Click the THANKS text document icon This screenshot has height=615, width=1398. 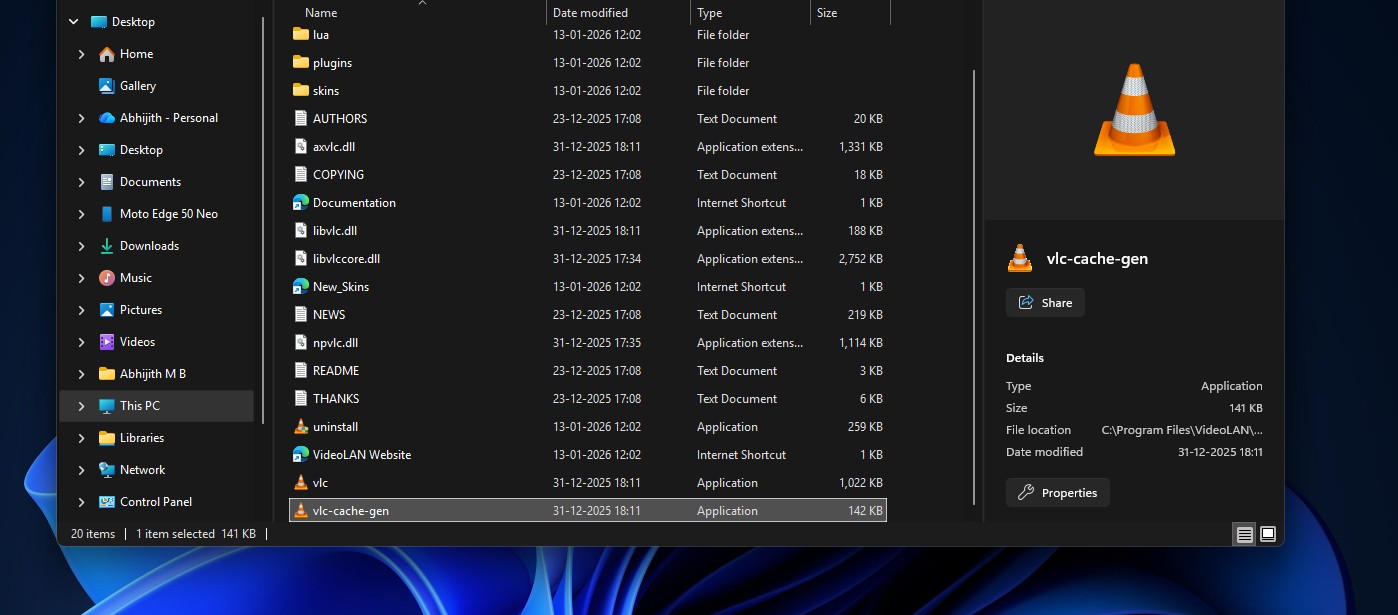coord(301,398)
